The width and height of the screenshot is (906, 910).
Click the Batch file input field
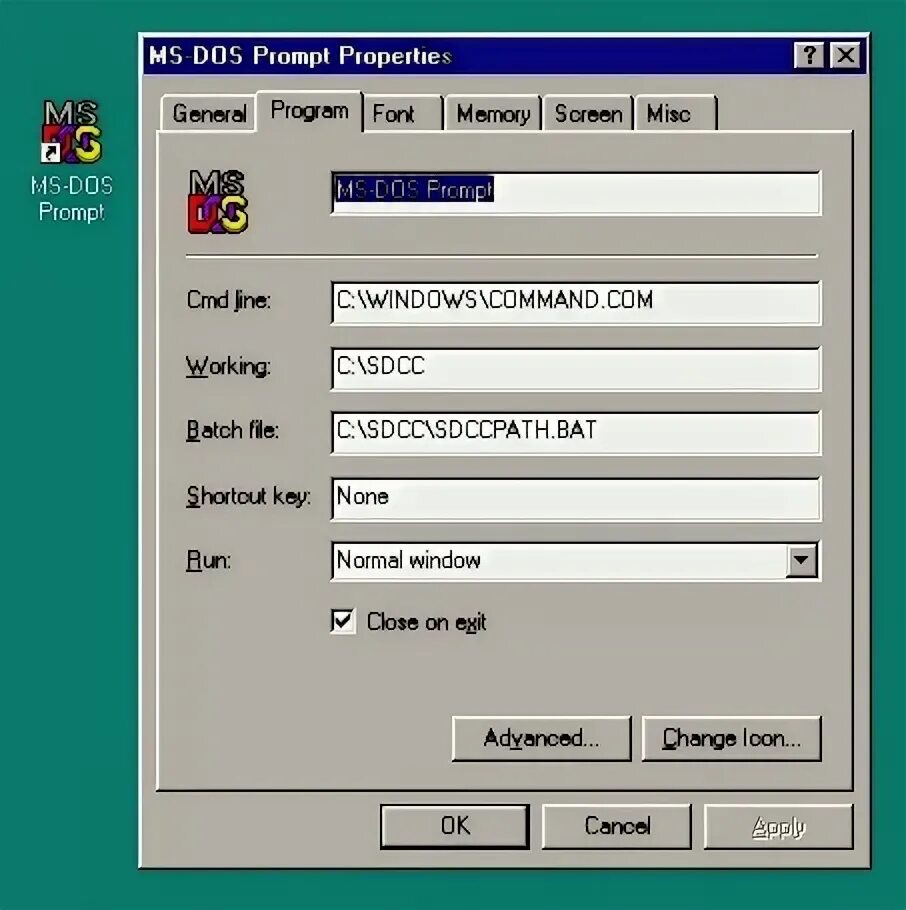click(x=576, y=433)
